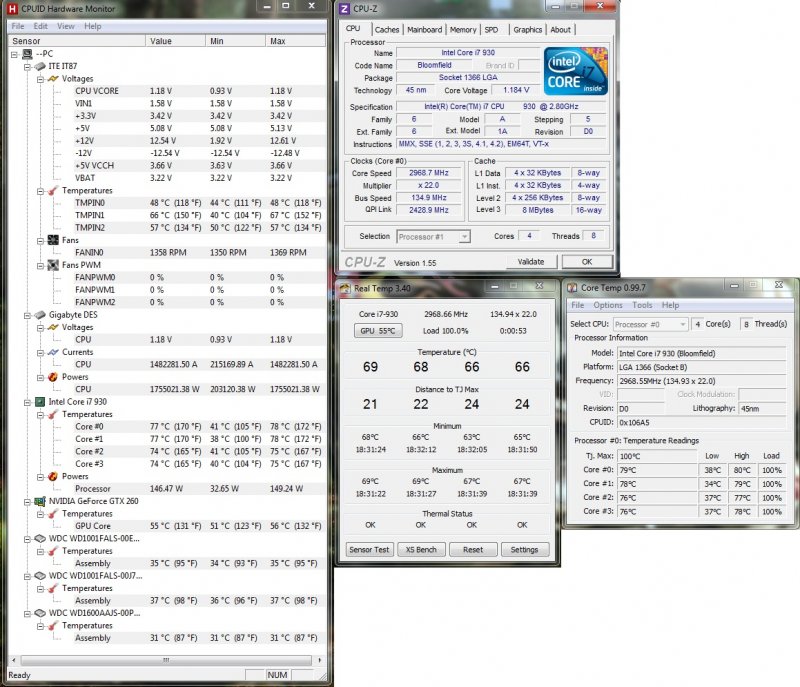Switch to the Graphics tab in CPU-Z
The height and width of the screenshot is (687, 800).
[x=528, y=30]
